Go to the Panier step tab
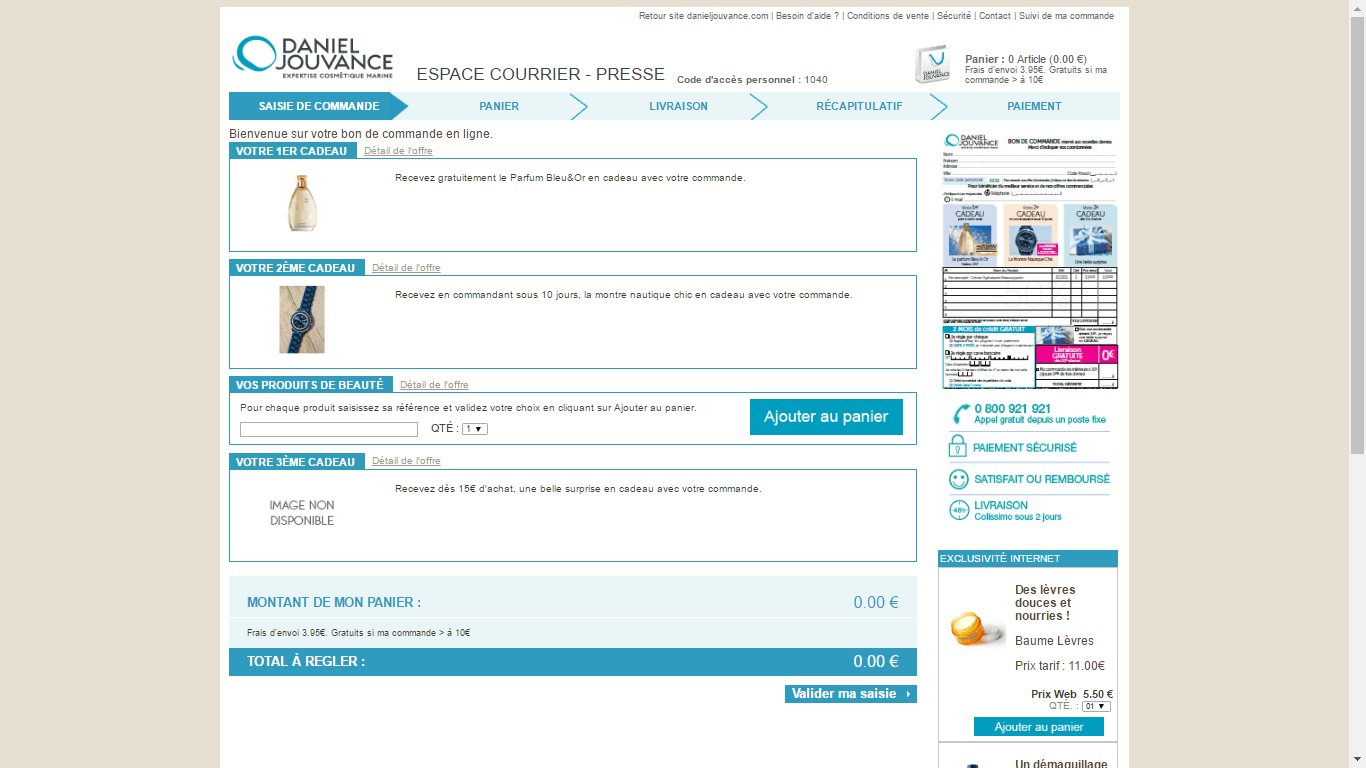The image size is (1366, 768). (498, 106)
